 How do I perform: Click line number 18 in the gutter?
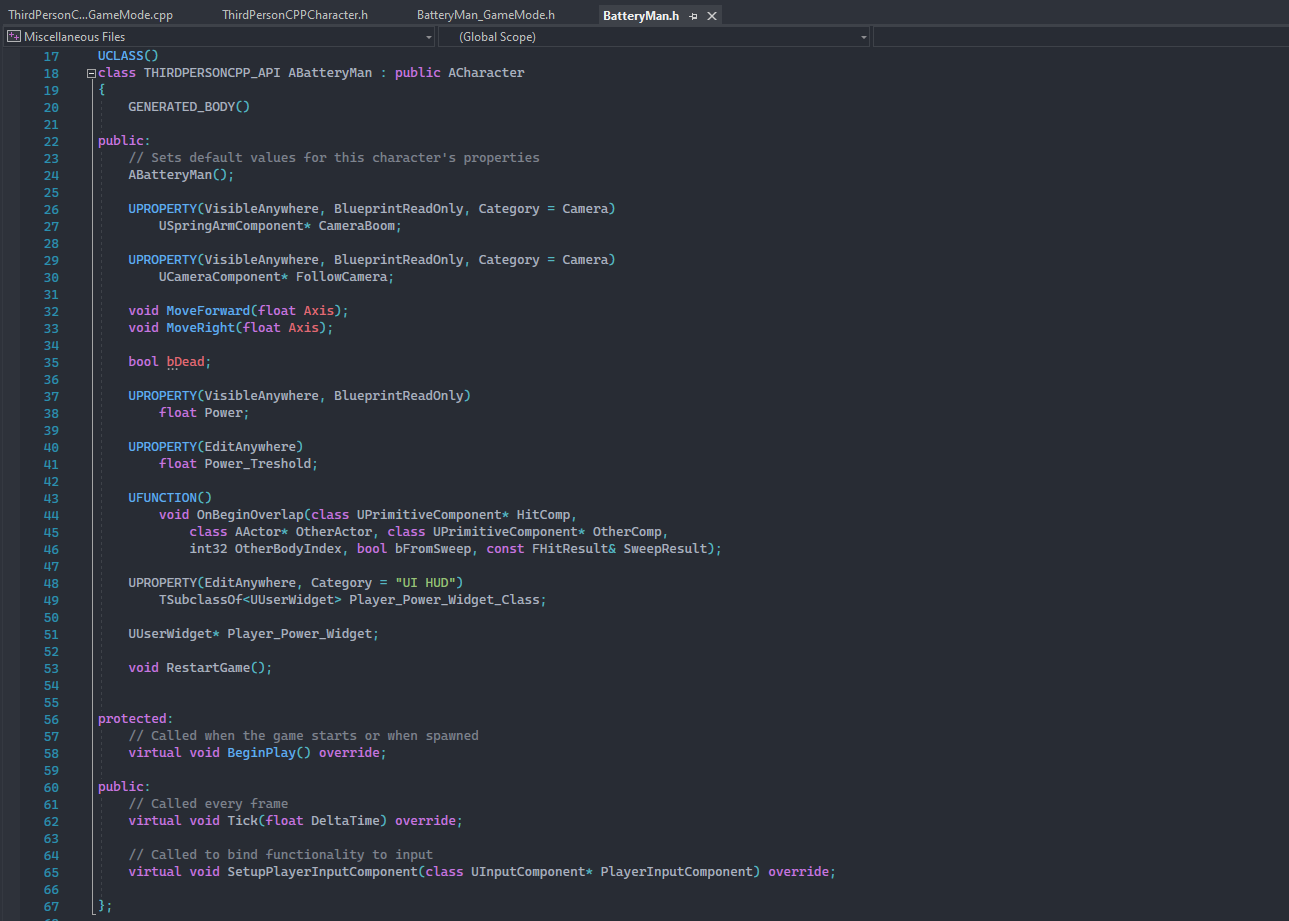coord(52,73)
